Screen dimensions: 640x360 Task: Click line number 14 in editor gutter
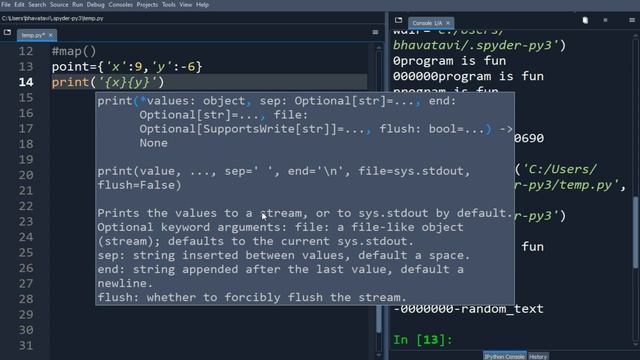(26, 82)
